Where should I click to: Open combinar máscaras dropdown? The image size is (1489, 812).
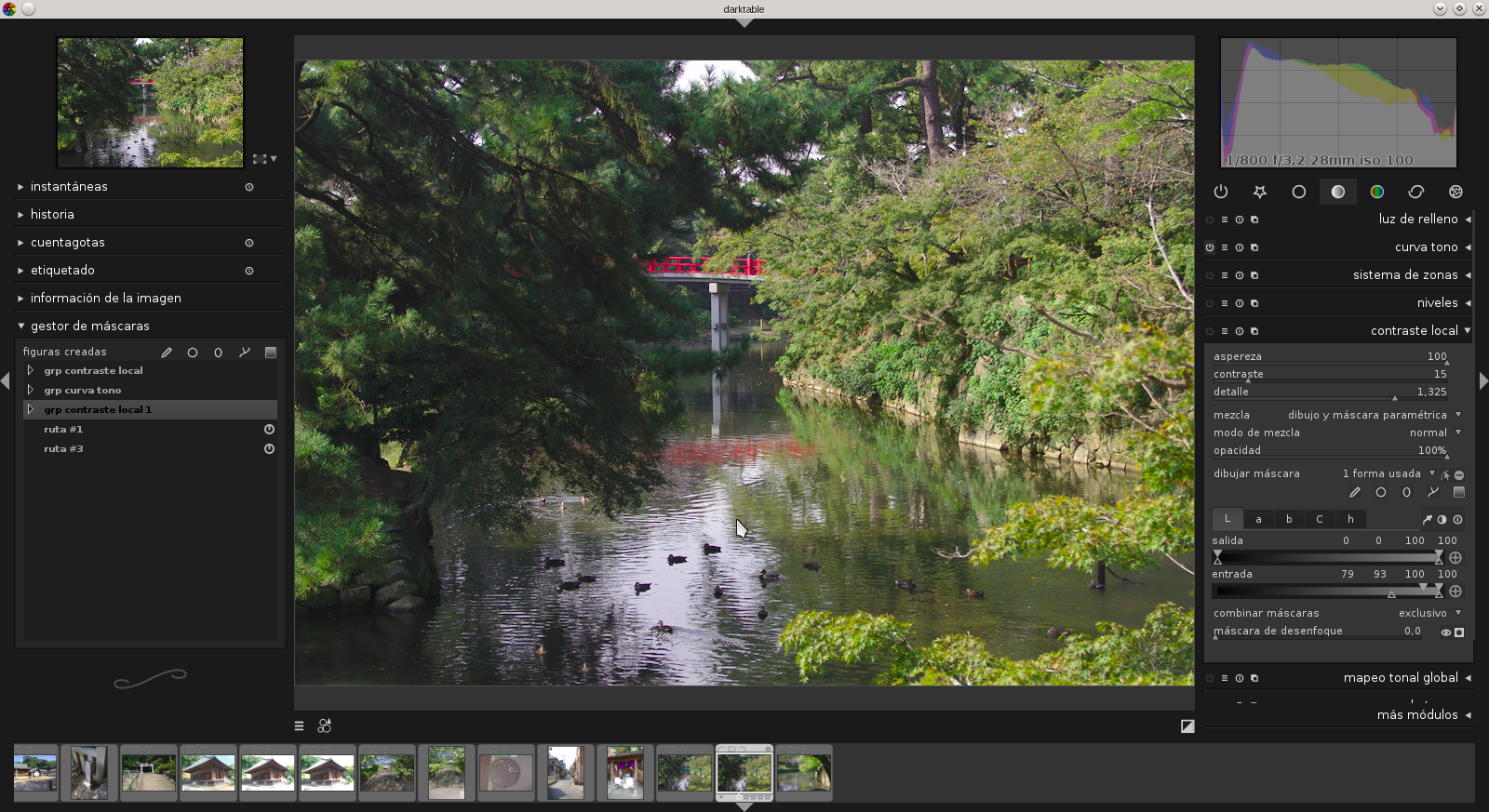click(1337, 613)
